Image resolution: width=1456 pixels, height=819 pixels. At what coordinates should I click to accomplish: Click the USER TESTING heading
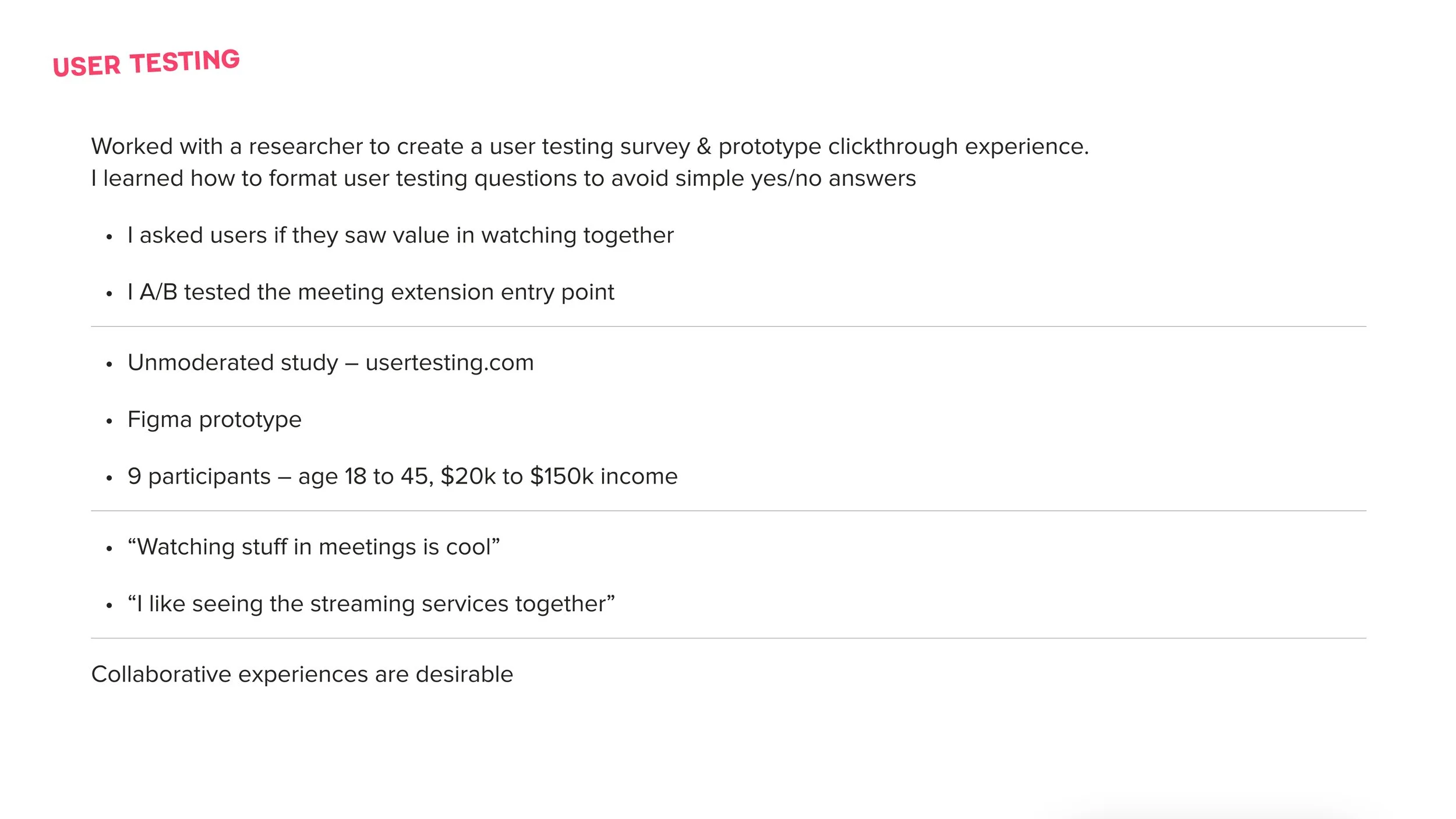tap(146, 63)
